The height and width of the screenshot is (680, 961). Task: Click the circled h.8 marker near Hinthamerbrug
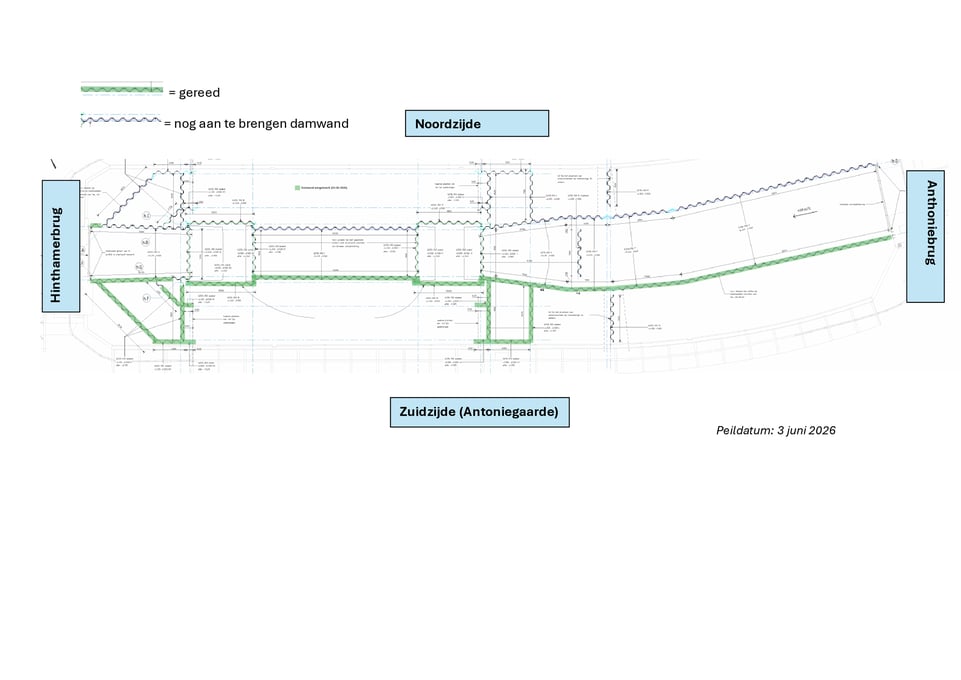pyautogui.click(x=145, y=243)
